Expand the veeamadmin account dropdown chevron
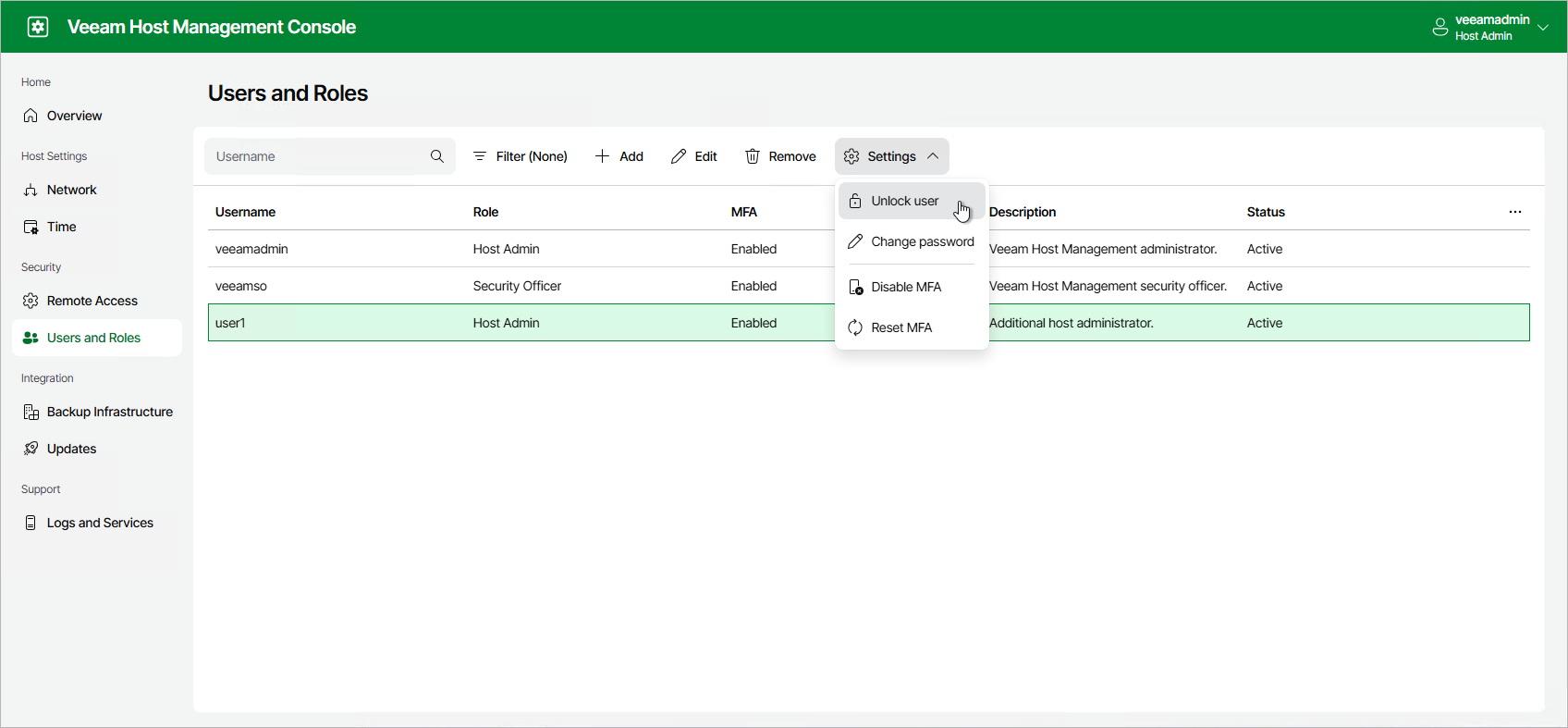Image resolution: width=1568 pixels, height=728 pixels. [1543, 28]
